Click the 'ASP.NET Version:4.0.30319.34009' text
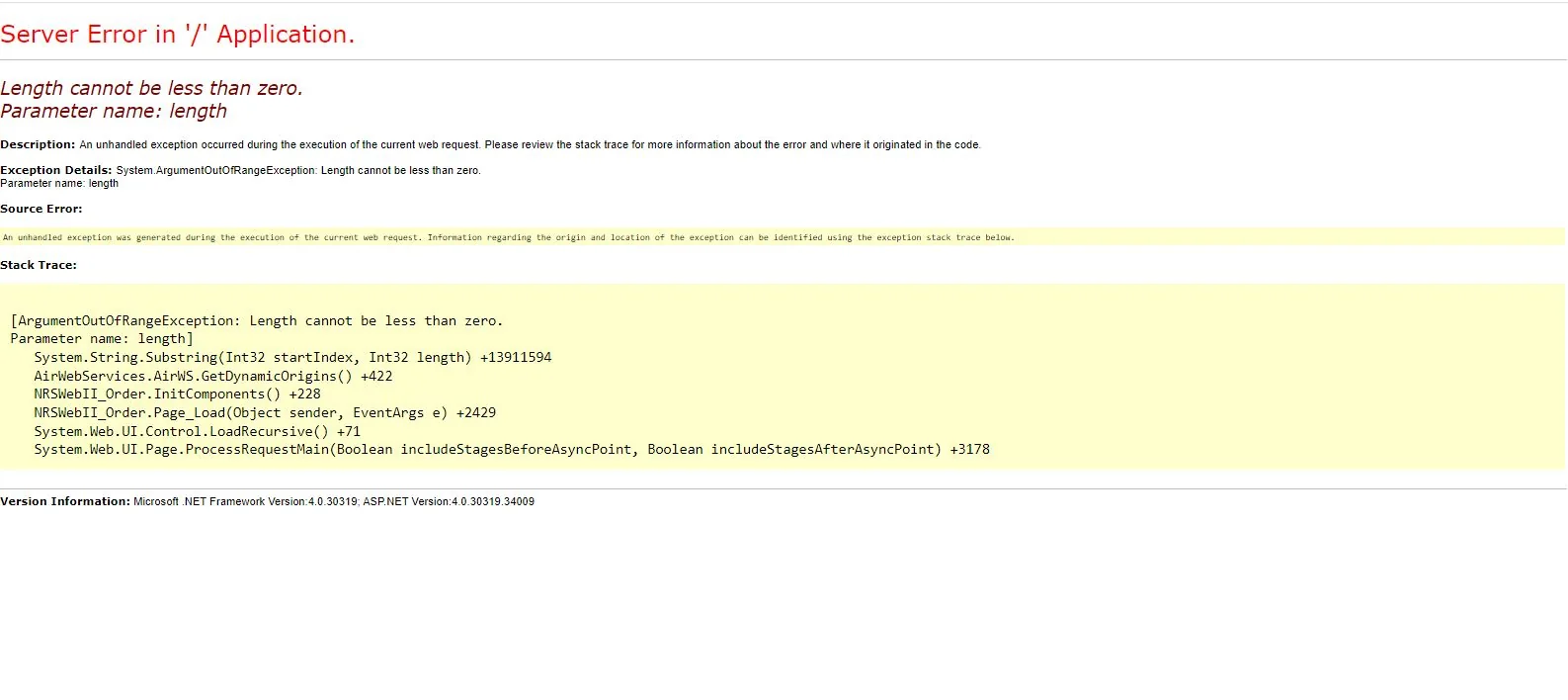Image resolution: width=1568 pixels, height=700 pixels. [449, 501]
